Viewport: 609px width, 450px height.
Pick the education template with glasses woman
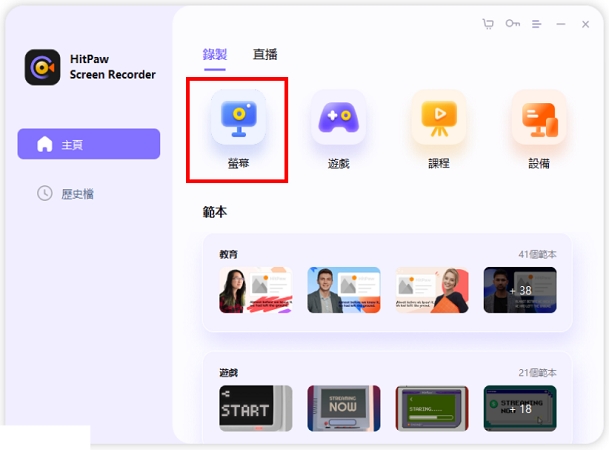tap(256, 290)
